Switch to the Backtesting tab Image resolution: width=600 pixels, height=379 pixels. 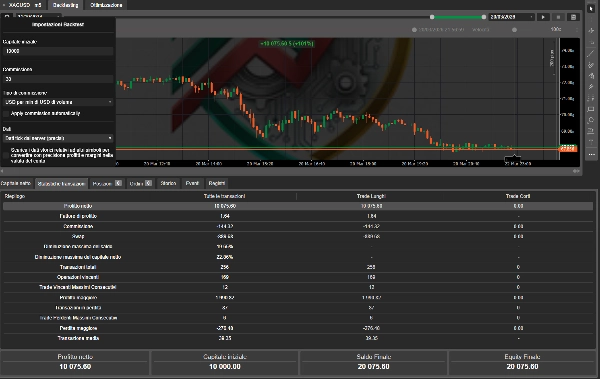tap(65, 5)
